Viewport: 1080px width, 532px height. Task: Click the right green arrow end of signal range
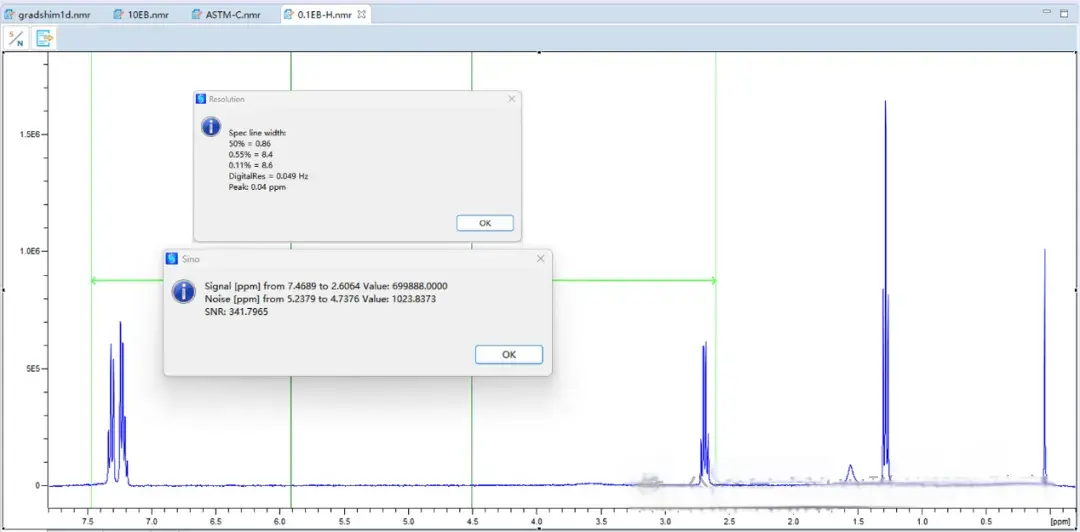coord(712,280)
